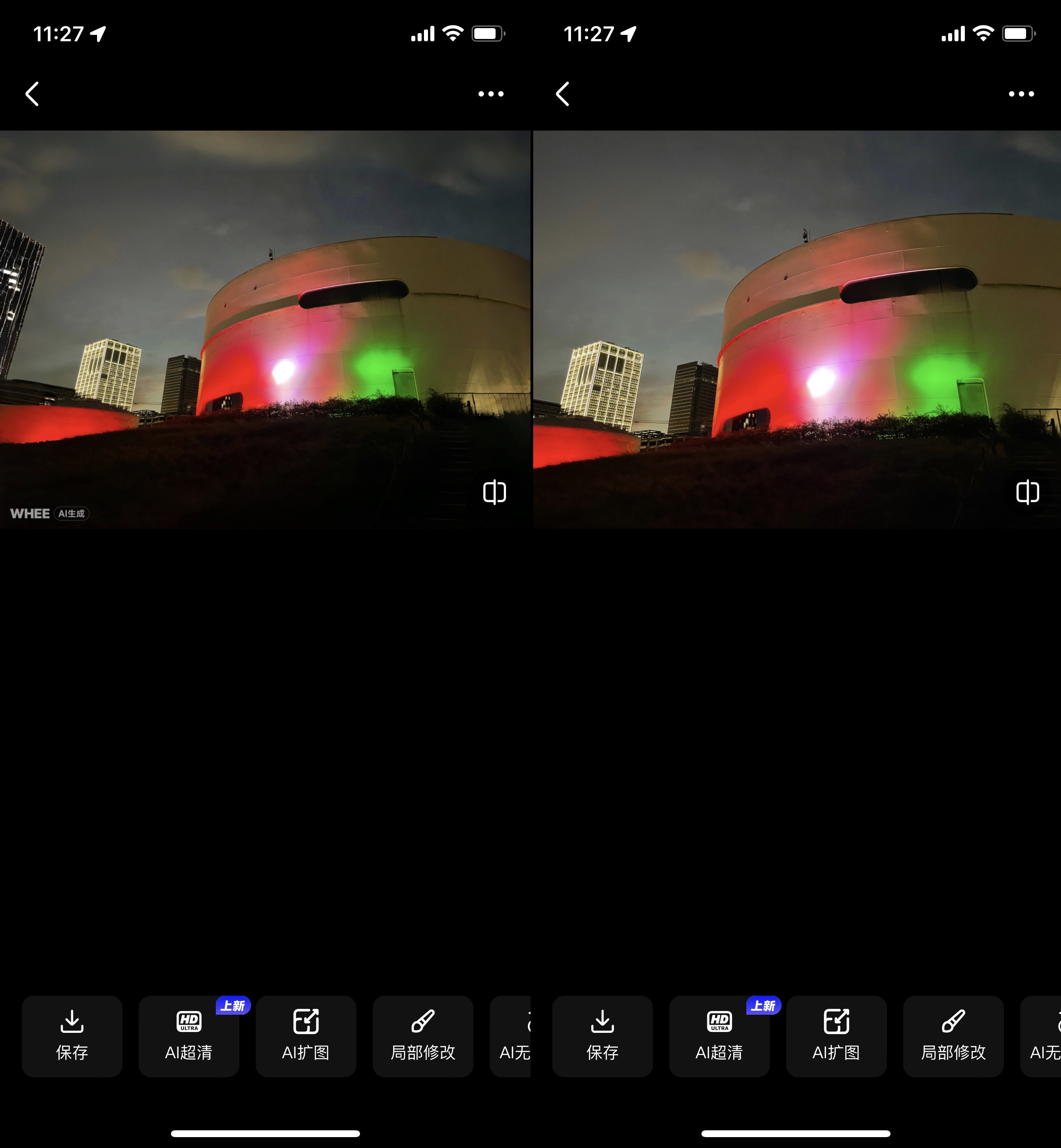
Task: Tap back arrow in left screen
Action: point(33,93)
